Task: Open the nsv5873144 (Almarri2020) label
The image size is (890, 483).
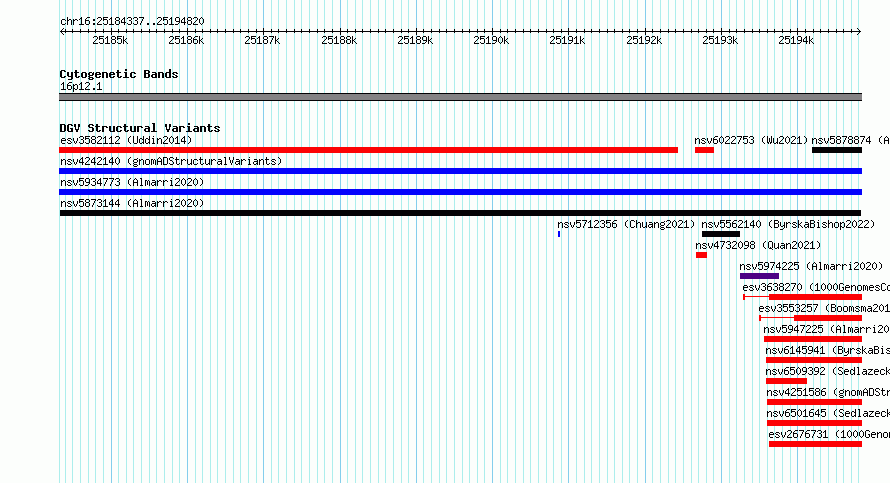Action: pos(132,203)
